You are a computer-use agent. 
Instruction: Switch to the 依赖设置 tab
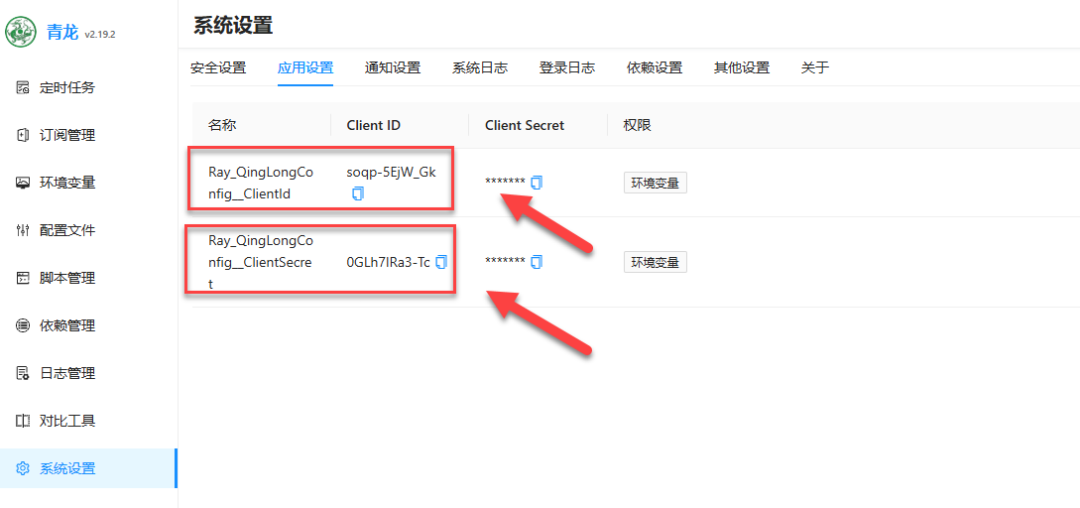(654, 67)
